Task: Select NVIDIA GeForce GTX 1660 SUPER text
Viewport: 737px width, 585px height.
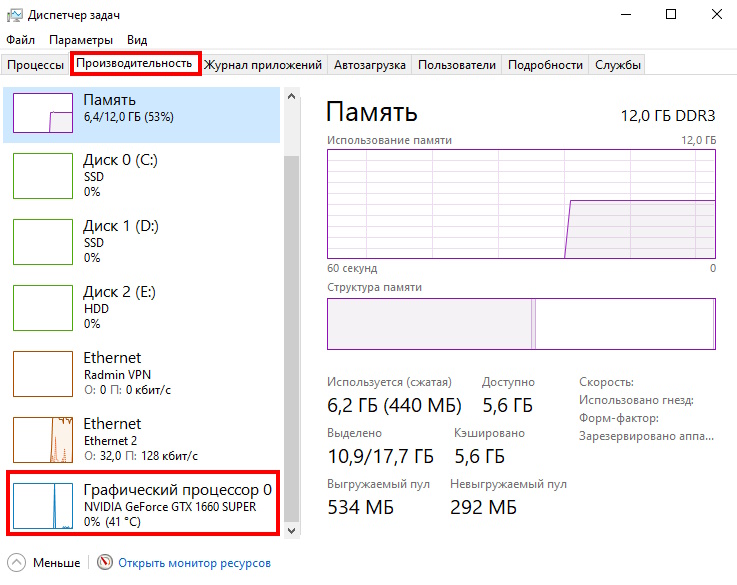Action: [x=170, y=507]
